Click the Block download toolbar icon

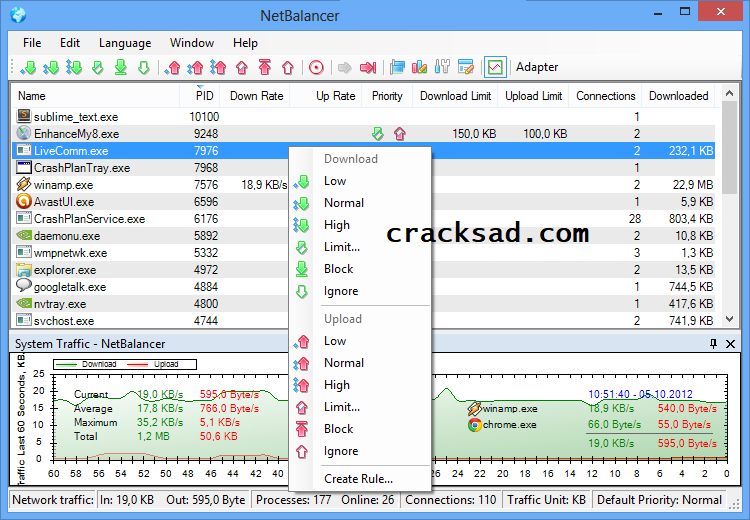121,67
